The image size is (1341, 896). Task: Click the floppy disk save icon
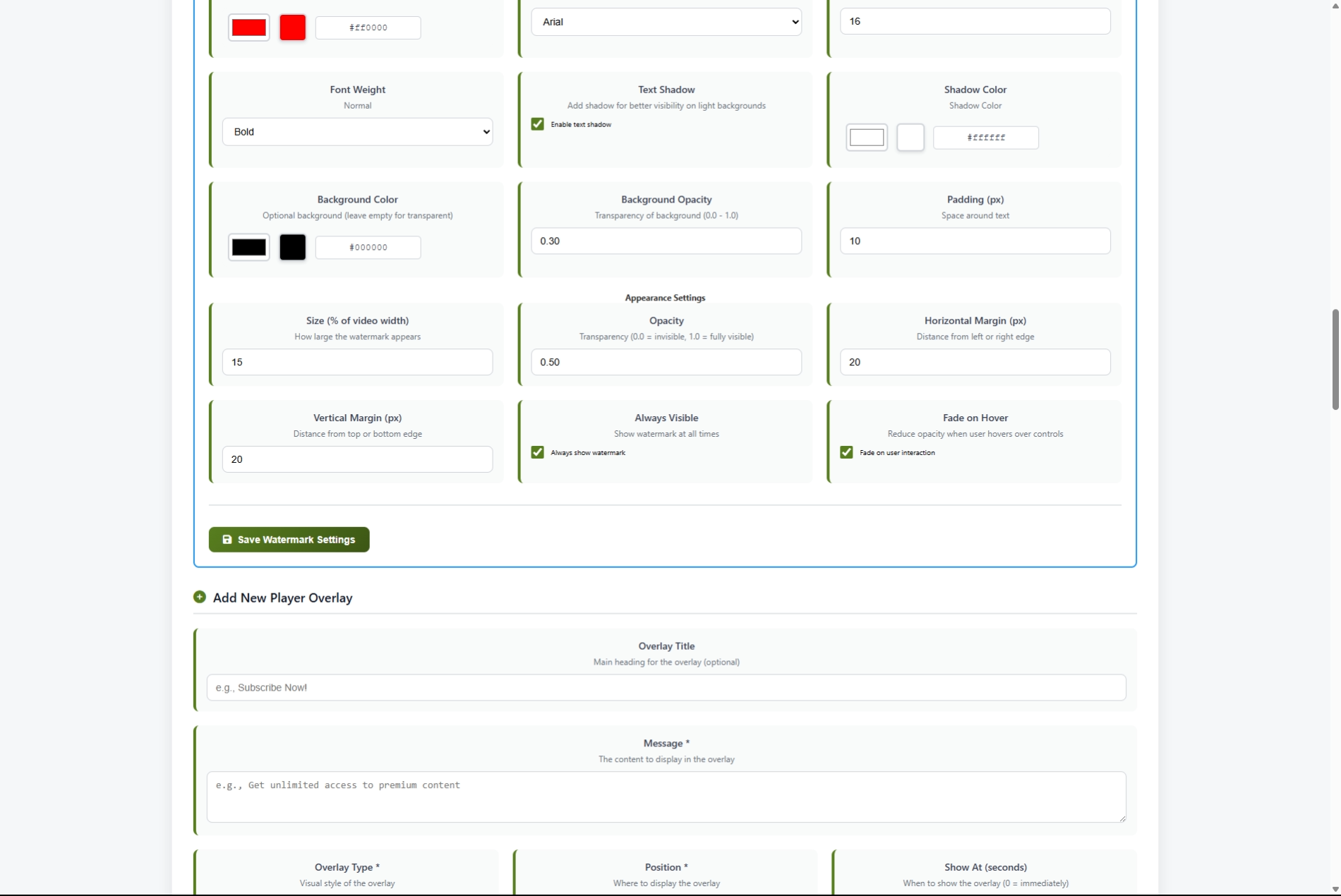(227, 540)
